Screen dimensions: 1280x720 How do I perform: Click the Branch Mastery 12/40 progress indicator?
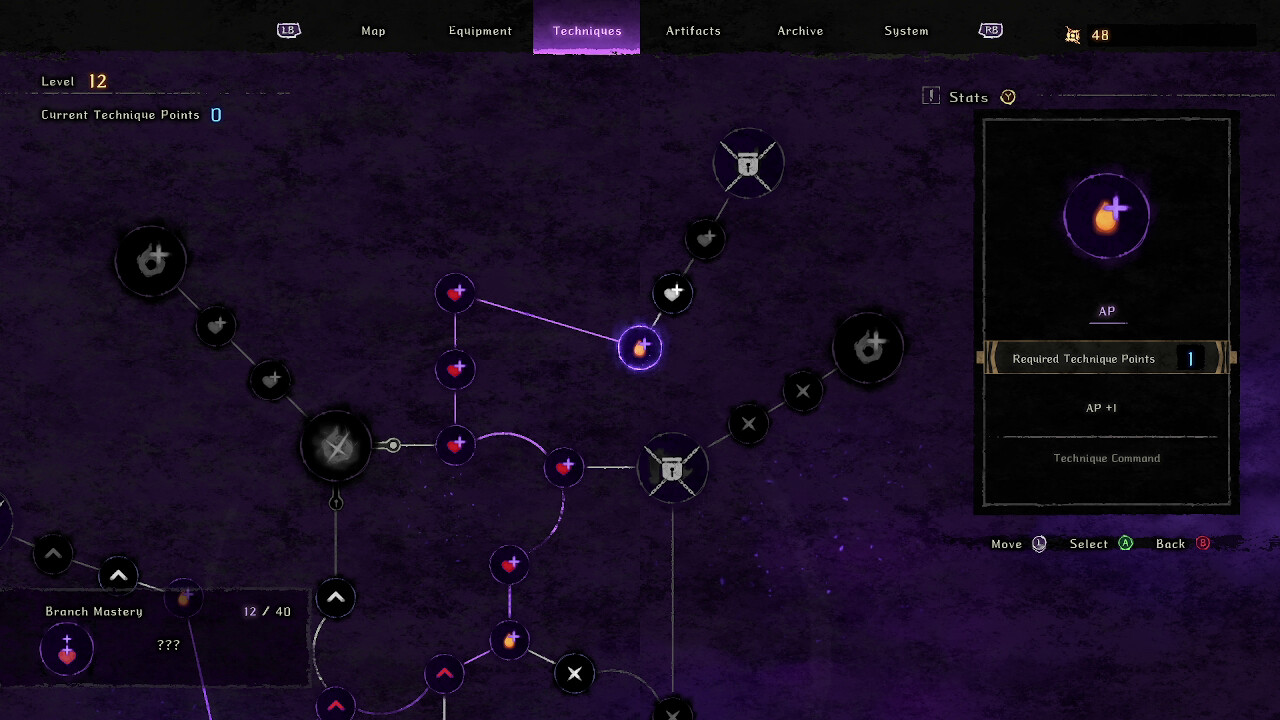(x=265, y=612)
